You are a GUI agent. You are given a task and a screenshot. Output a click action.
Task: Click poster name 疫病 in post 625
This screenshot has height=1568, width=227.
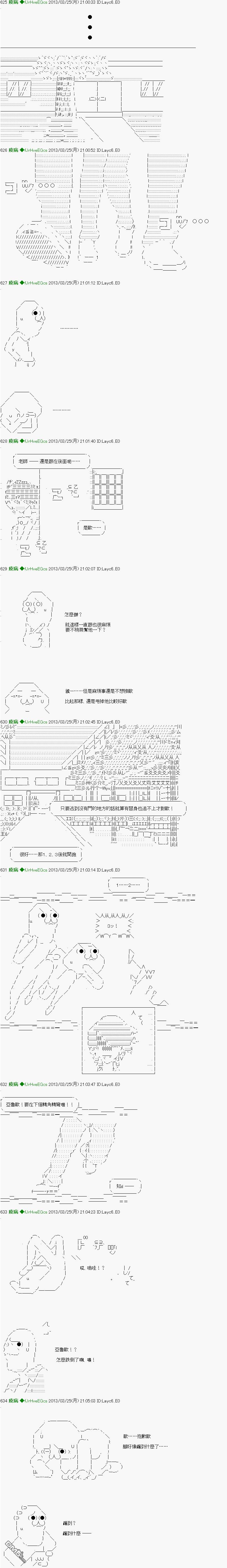13,3
